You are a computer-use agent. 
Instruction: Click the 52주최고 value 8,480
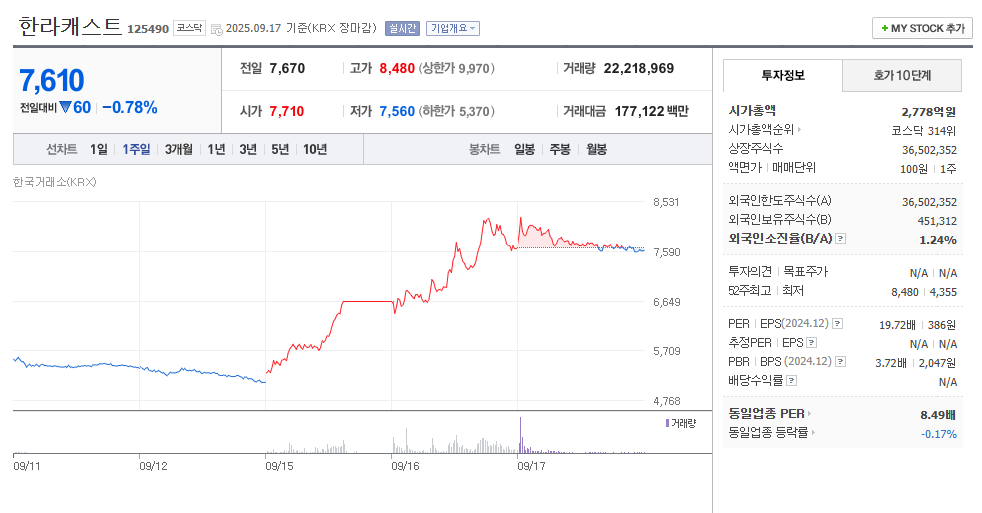pyautogui.click(x=905, y=292)
